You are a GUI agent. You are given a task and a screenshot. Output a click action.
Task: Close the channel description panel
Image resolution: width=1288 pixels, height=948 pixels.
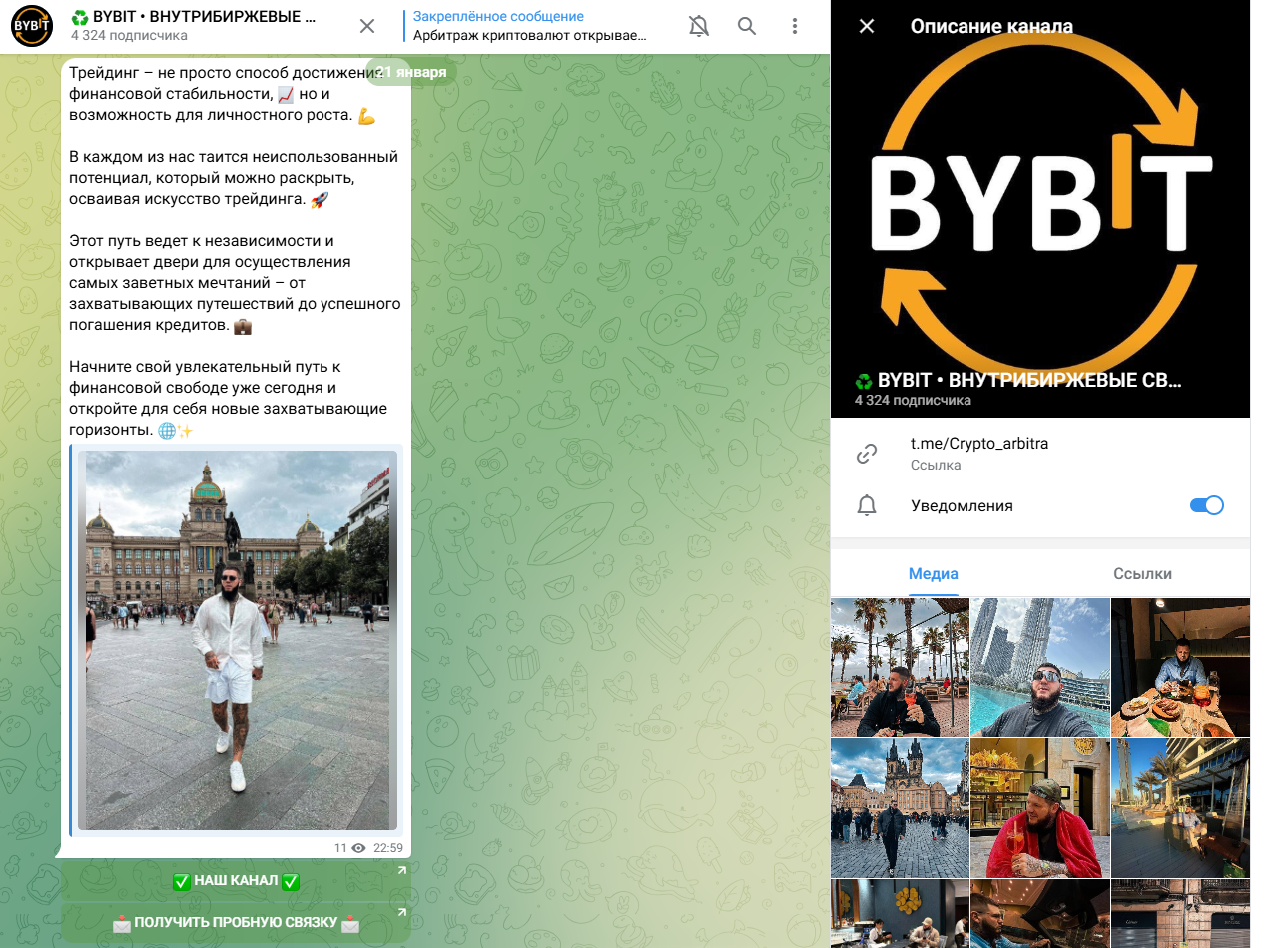pos(867,26)
